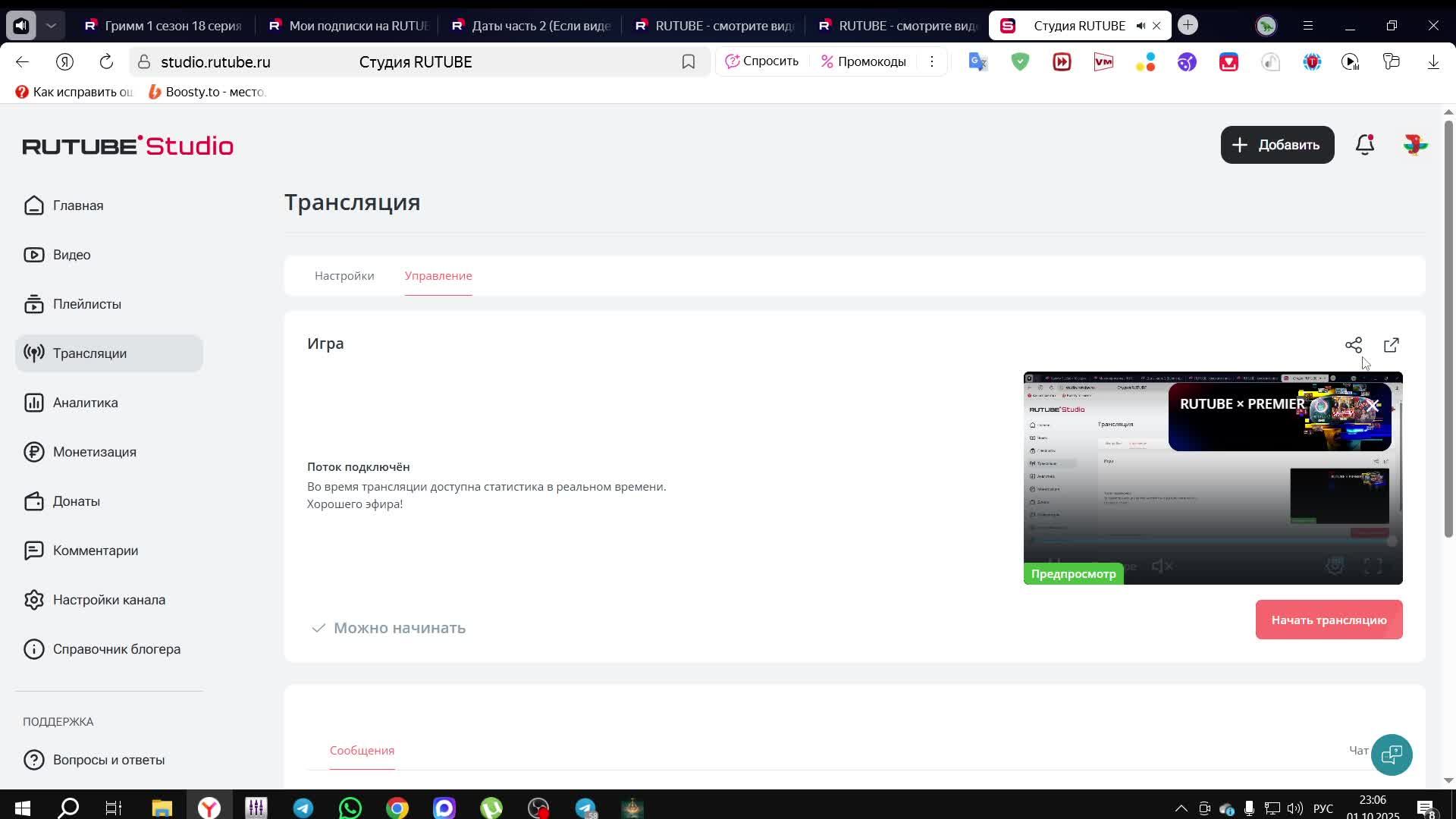Click the Добавить button
Viewport: 1456px width, 819px height.
1277,145
